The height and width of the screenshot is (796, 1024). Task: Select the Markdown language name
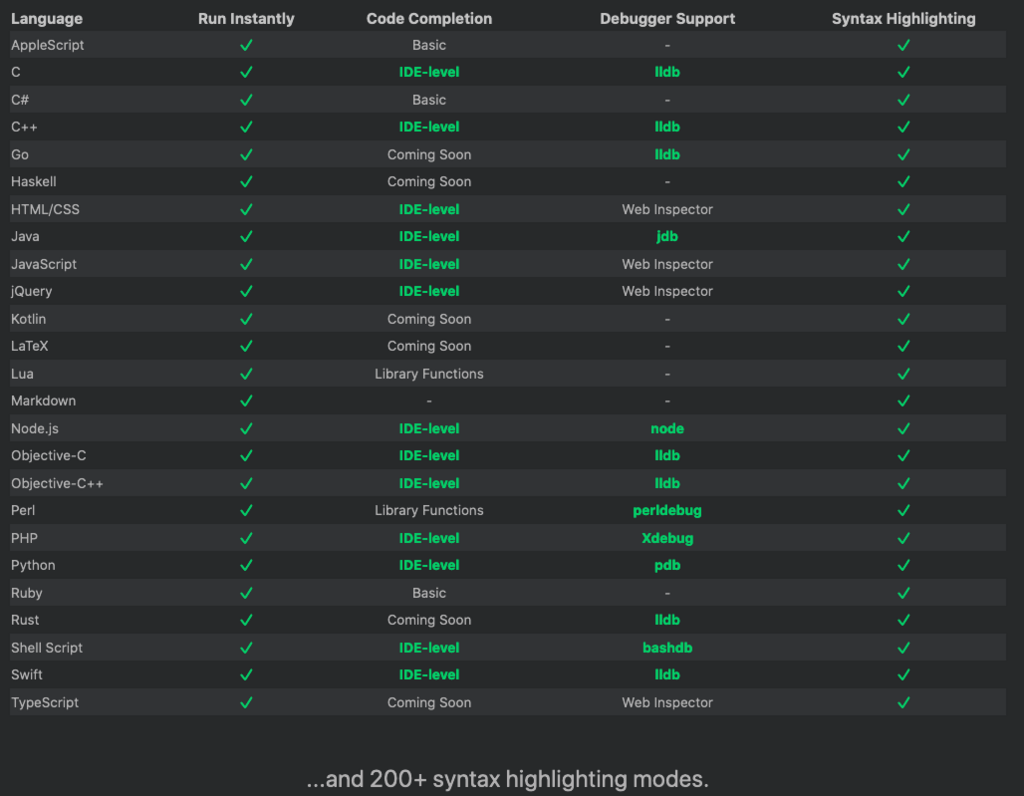click(x=43, y=401)
